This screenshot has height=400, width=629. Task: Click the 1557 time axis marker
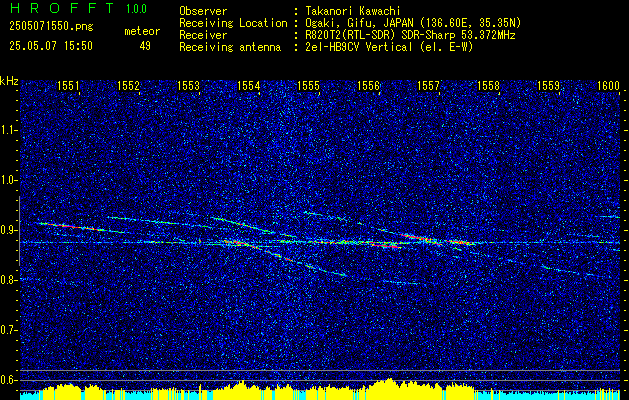tap(428, 85)
